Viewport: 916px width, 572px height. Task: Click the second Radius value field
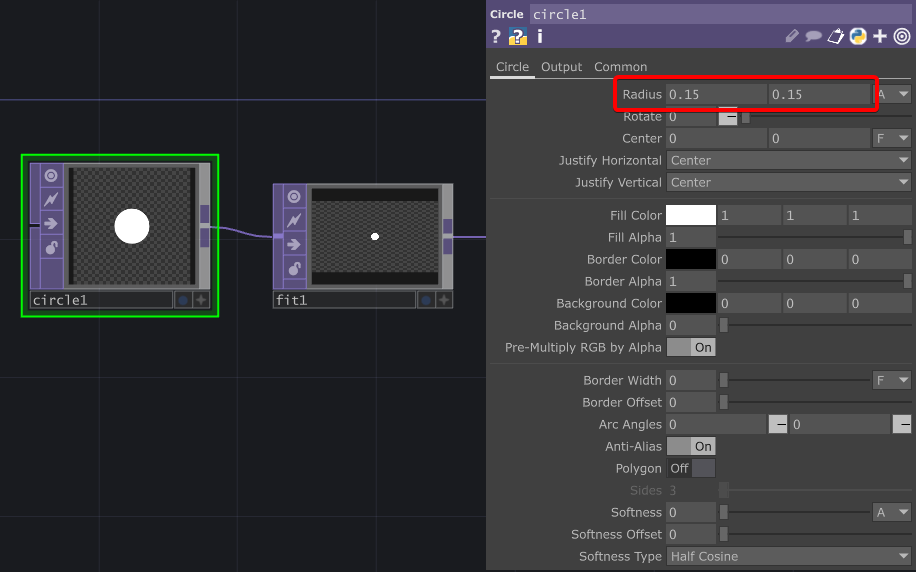point(820,94)
